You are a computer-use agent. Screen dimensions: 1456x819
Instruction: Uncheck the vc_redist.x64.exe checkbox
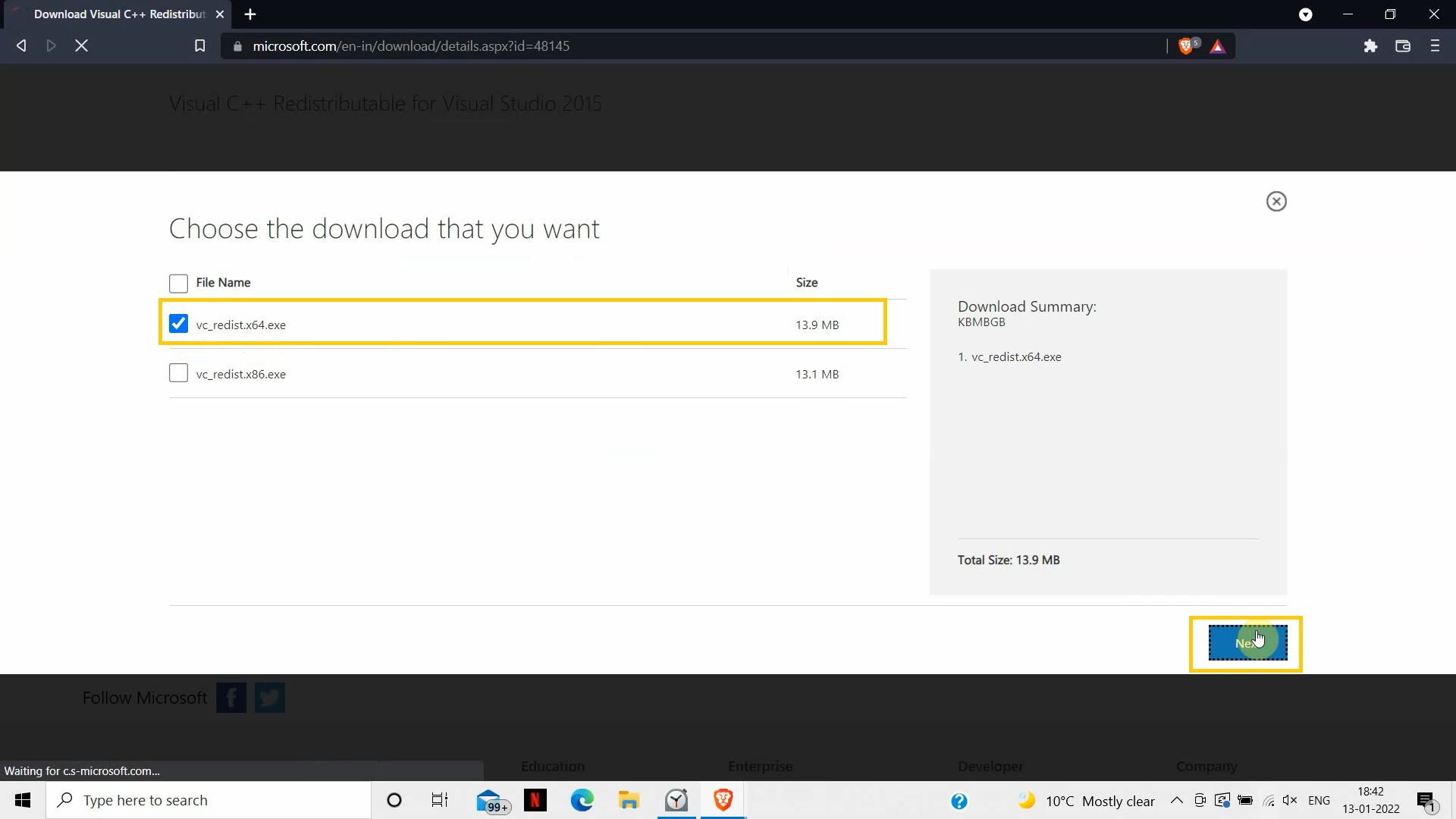(x=178, y=324)
